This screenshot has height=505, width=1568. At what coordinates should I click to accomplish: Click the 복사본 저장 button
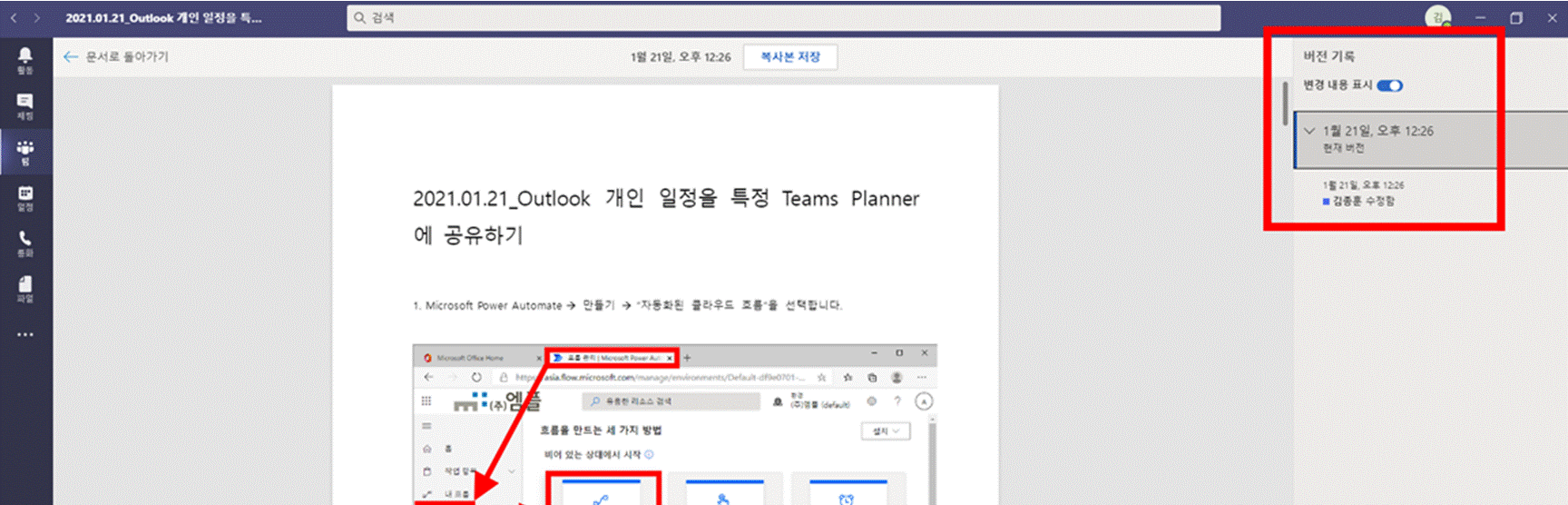coord(790,56)
